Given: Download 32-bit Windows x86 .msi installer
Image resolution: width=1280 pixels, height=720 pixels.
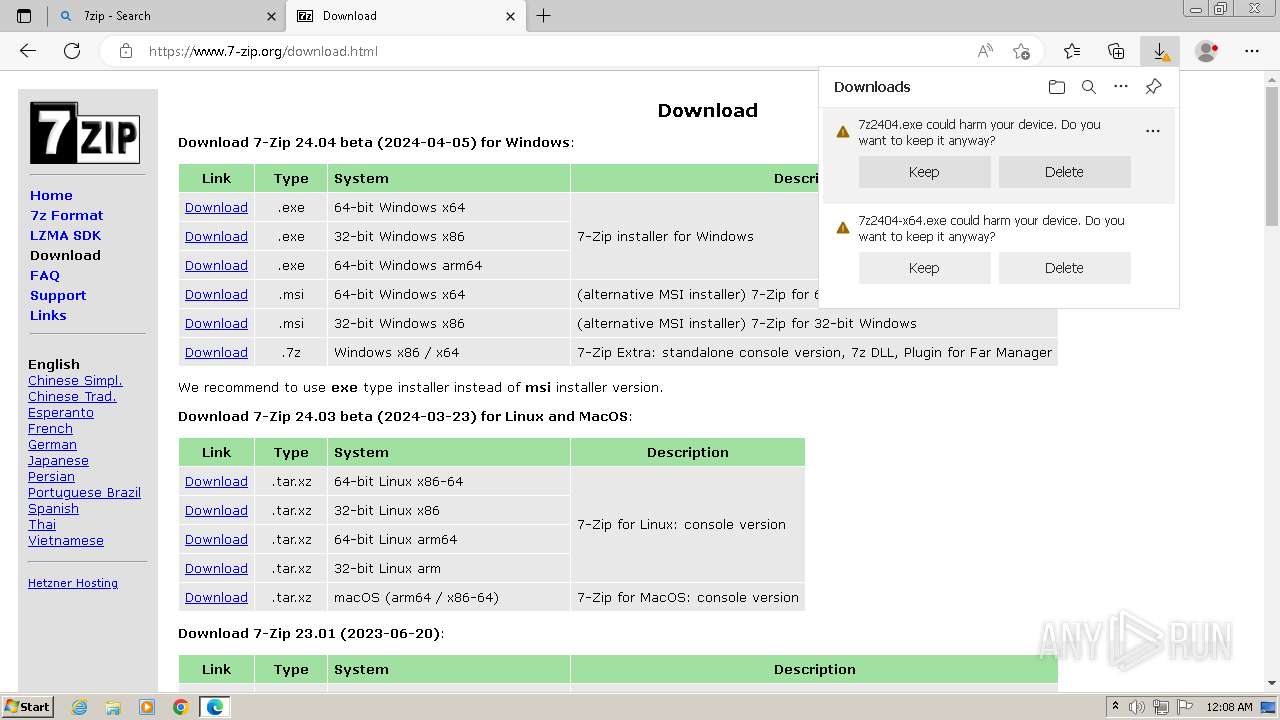Looking at the screenshot, I should pos(216,324).
